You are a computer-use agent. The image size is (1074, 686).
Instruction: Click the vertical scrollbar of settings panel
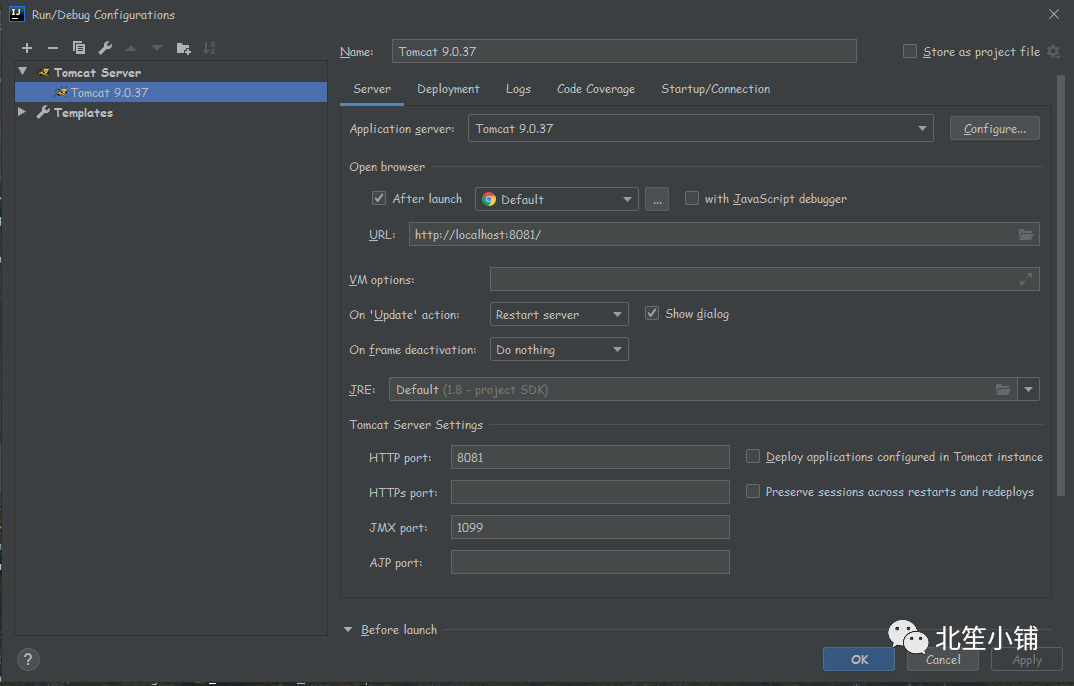[1061, 284]
